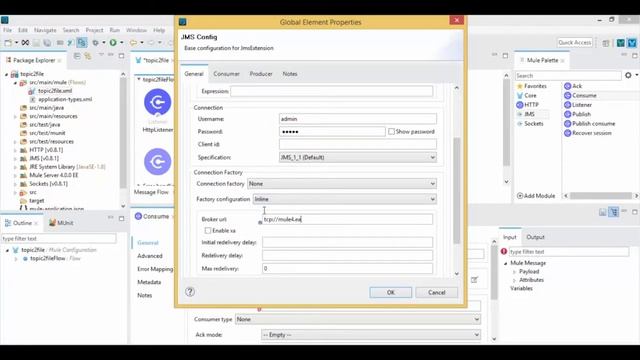Expand the JRE System Library node
640x360 pixels.
pyautogui.click(x=16, y=167)
